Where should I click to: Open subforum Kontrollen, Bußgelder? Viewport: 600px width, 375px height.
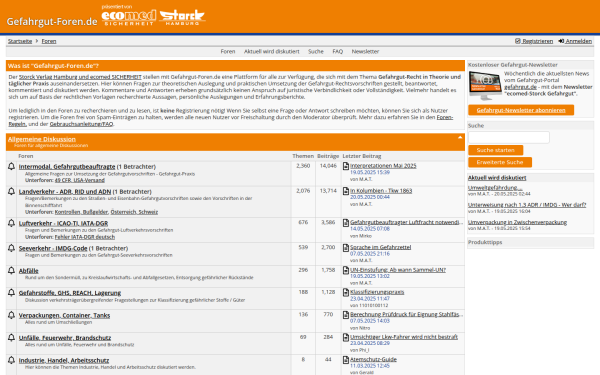pyautogui.click(x=82, y=212)
